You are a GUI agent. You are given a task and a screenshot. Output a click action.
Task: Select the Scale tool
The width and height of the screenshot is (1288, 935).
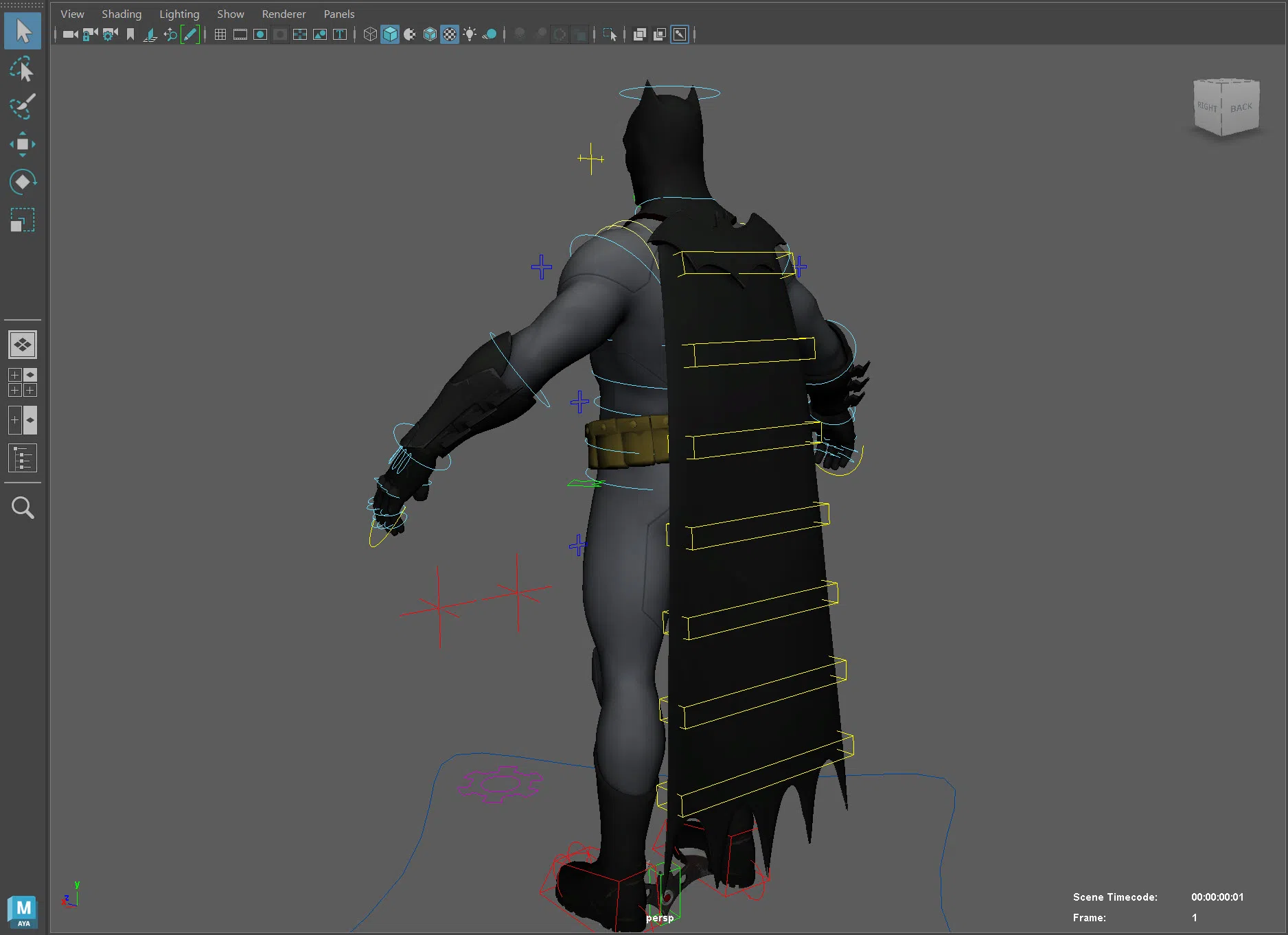22,220
